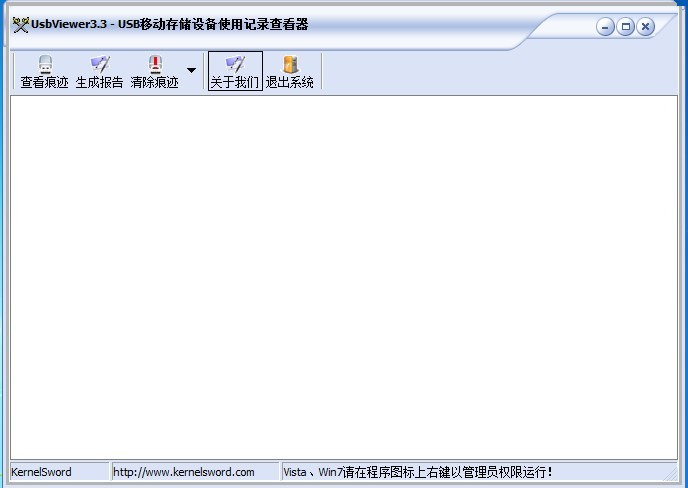The image size is (688, 488).
Task: Click the Vista/Win7 administrator notice in status bar
Action: click(x=418, y=472)
